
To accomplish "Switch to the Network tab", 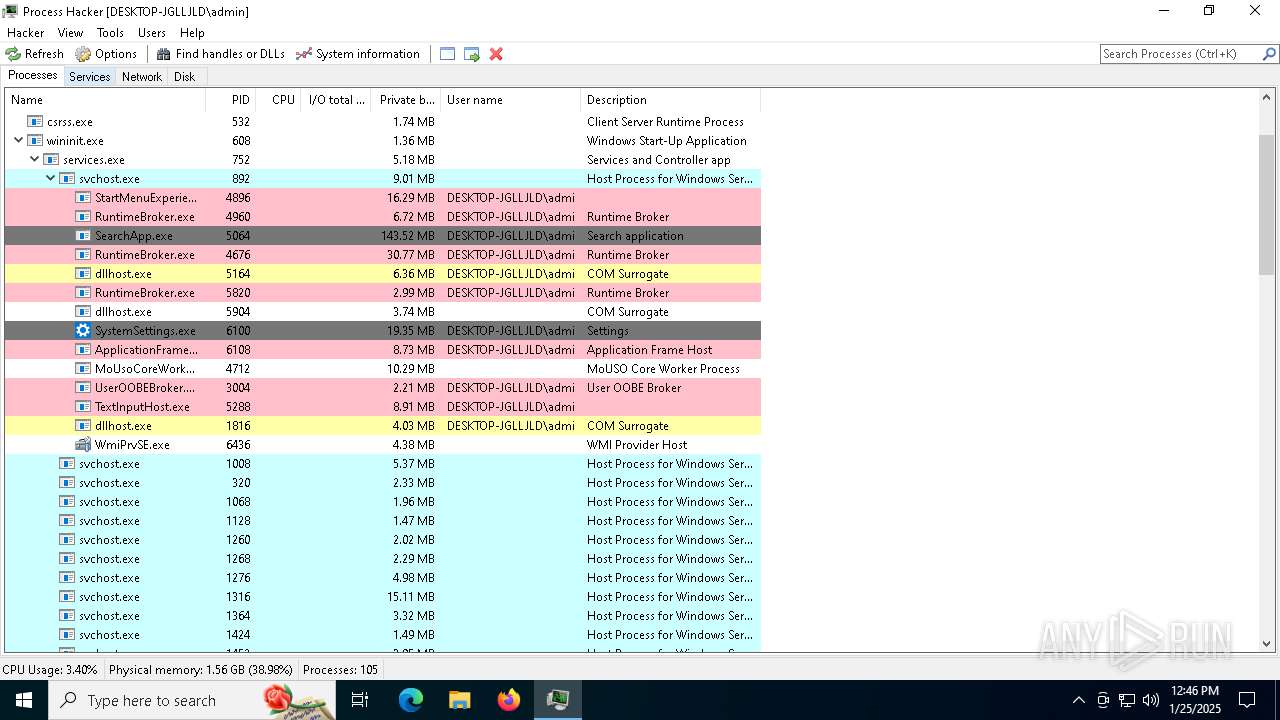I will click(x=142, y=77).
